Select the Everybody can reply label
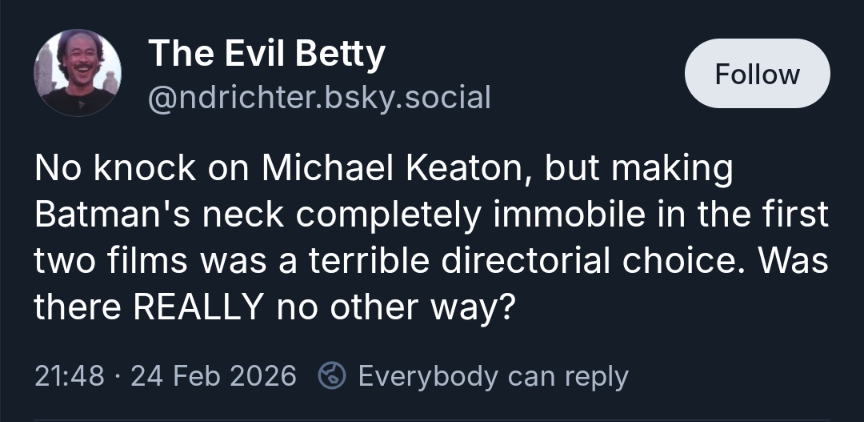The height and width of the screenshot is (422, 864). tap(493, 376)
